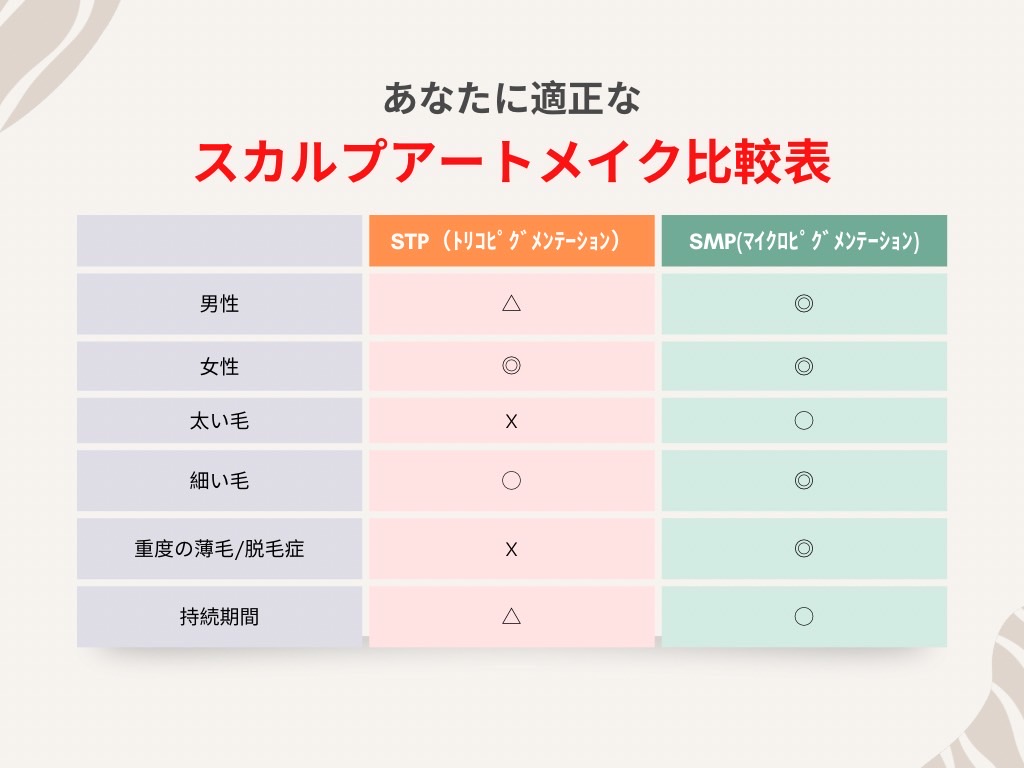Click the green SMP(マイクロピグメンテーション) header
Screen dimensions: 1024x768
click(804, 242)
